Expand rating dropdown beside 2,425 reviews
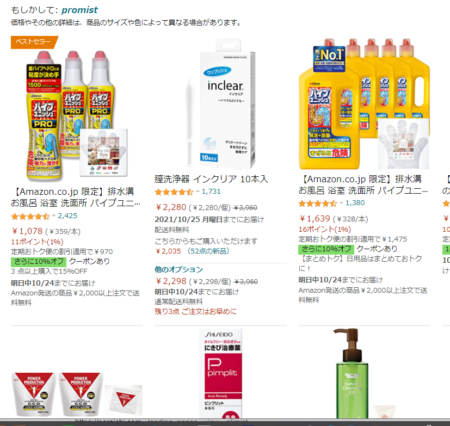Viewport: 450px width, 426px height. tap(54, 216)
